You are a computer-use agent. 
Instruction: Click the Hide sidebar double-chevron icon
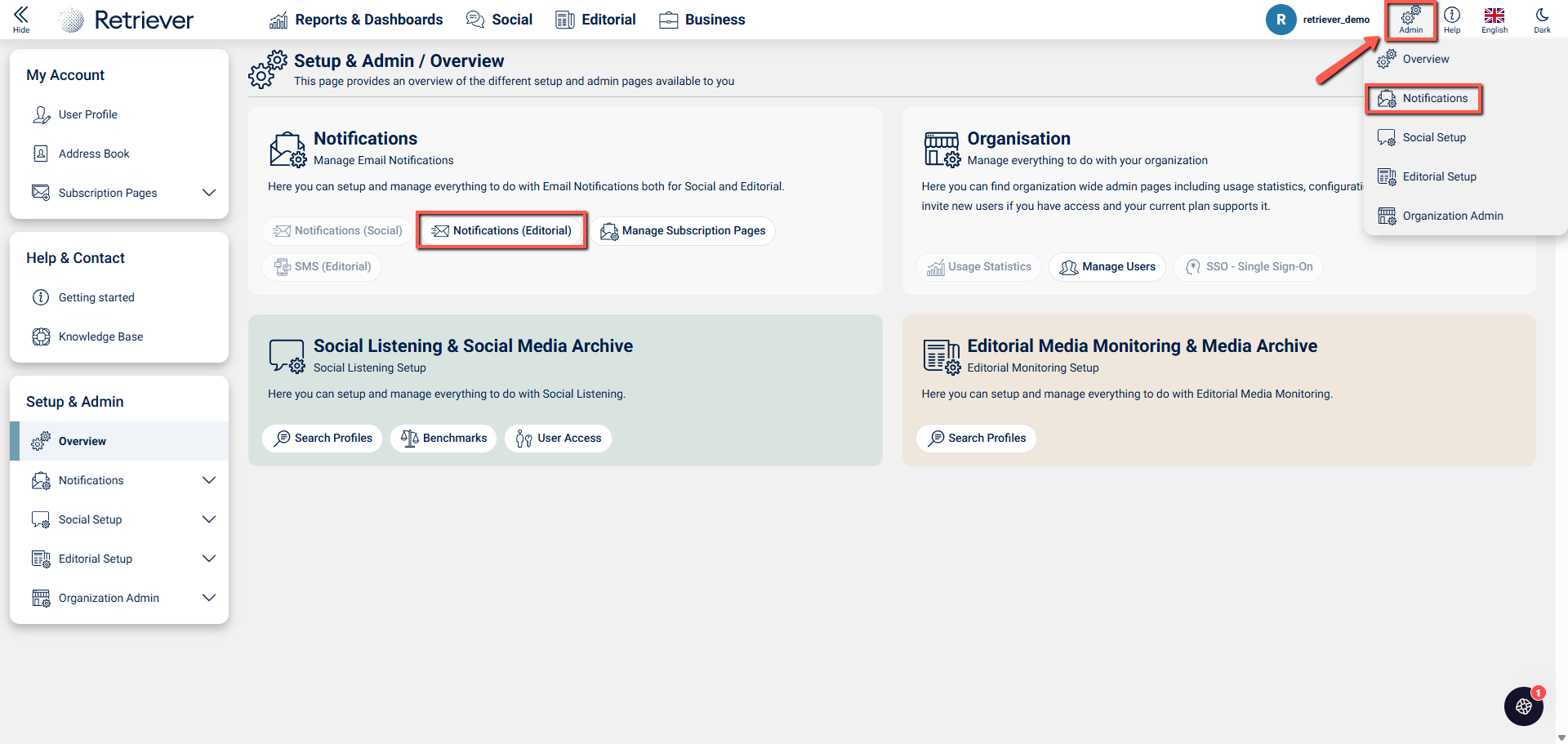21,16
